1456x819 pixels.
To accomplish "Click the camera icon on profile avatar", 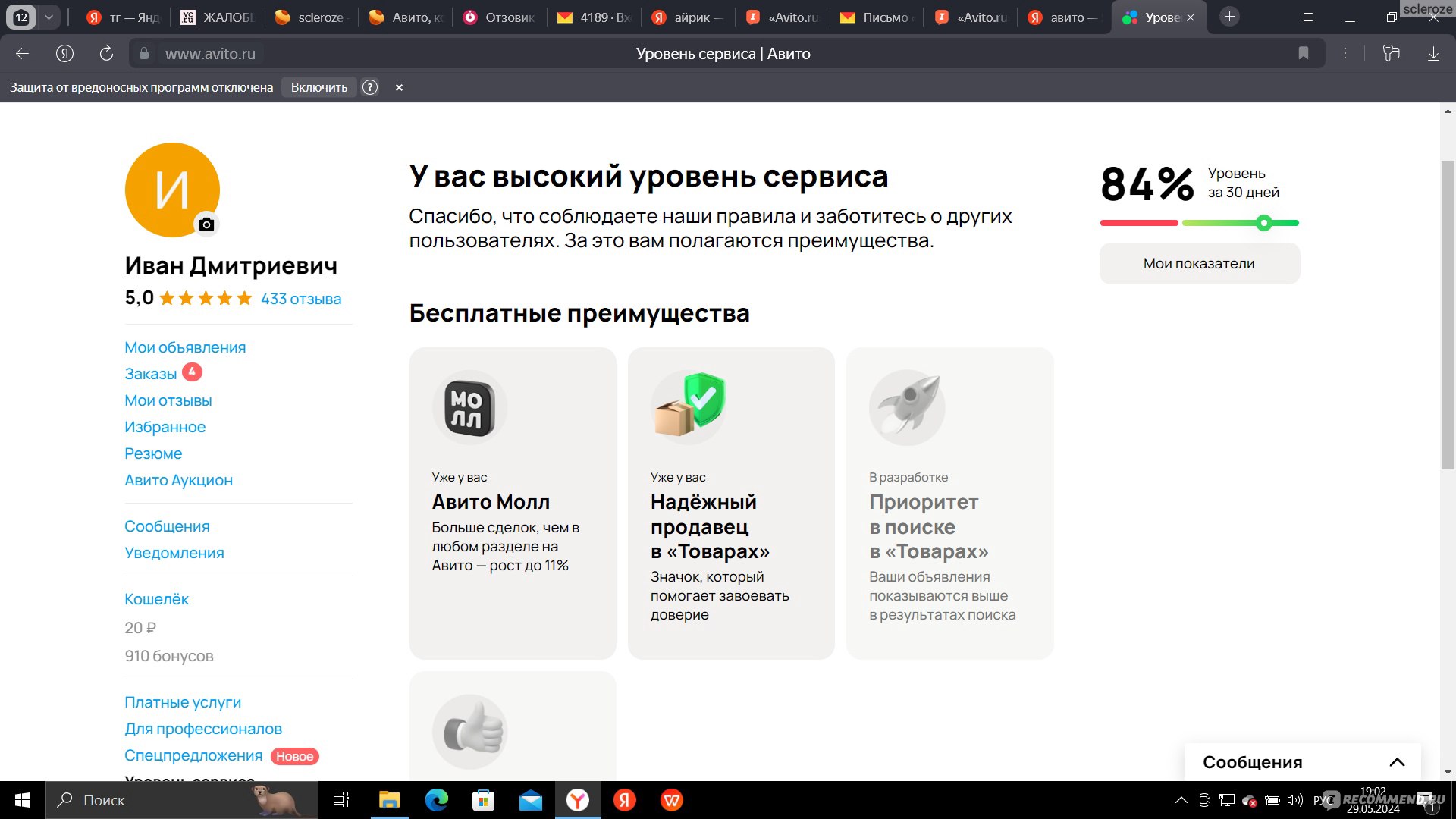I will coord(206,224).
